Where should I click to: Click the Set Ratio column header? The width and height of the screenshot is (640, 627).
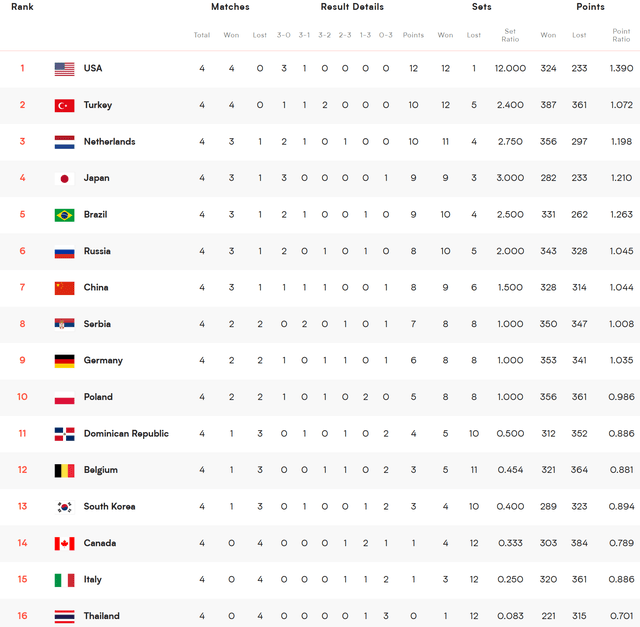[509, 35]
